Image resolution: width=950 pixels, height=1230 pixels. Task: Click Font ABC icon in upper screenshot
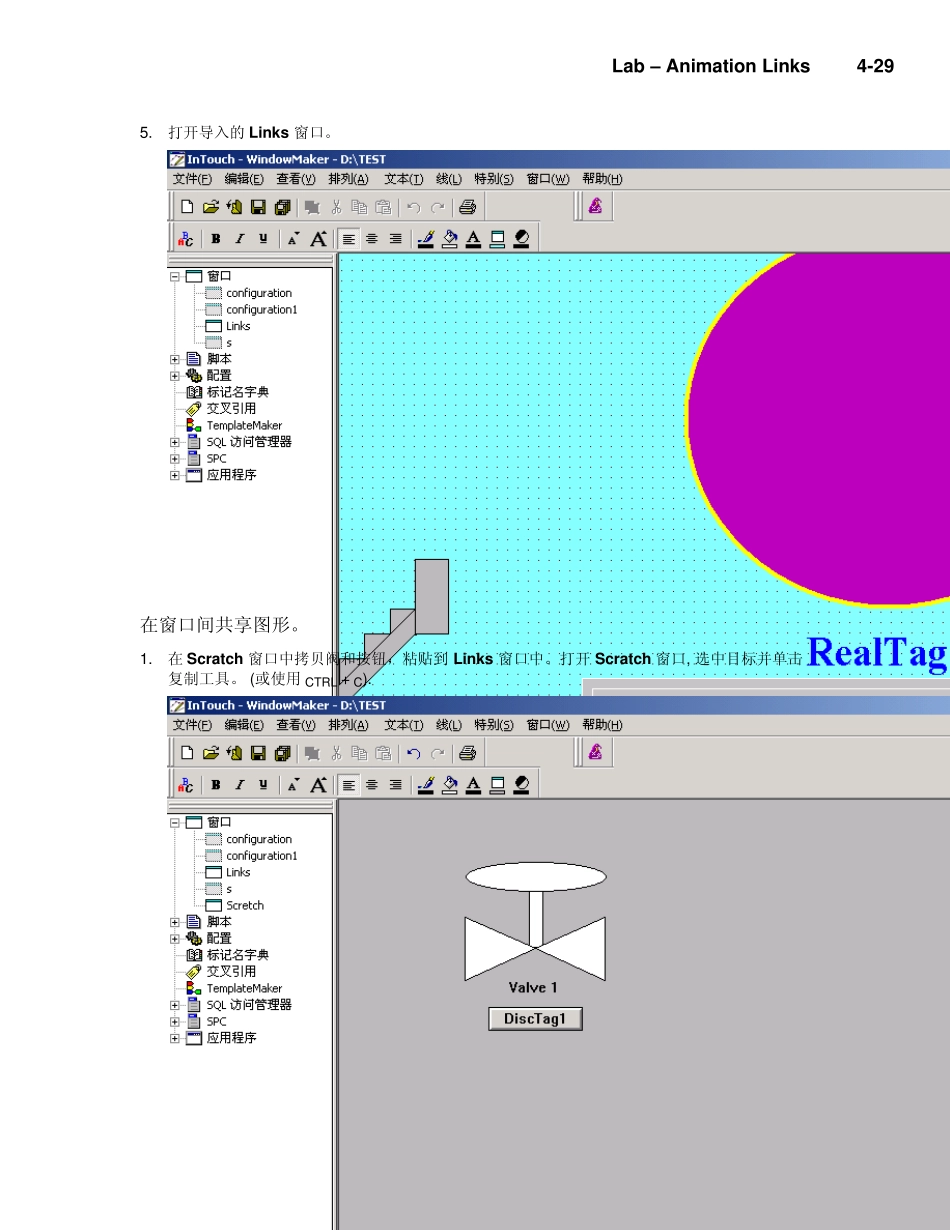[x=186, y=238]
